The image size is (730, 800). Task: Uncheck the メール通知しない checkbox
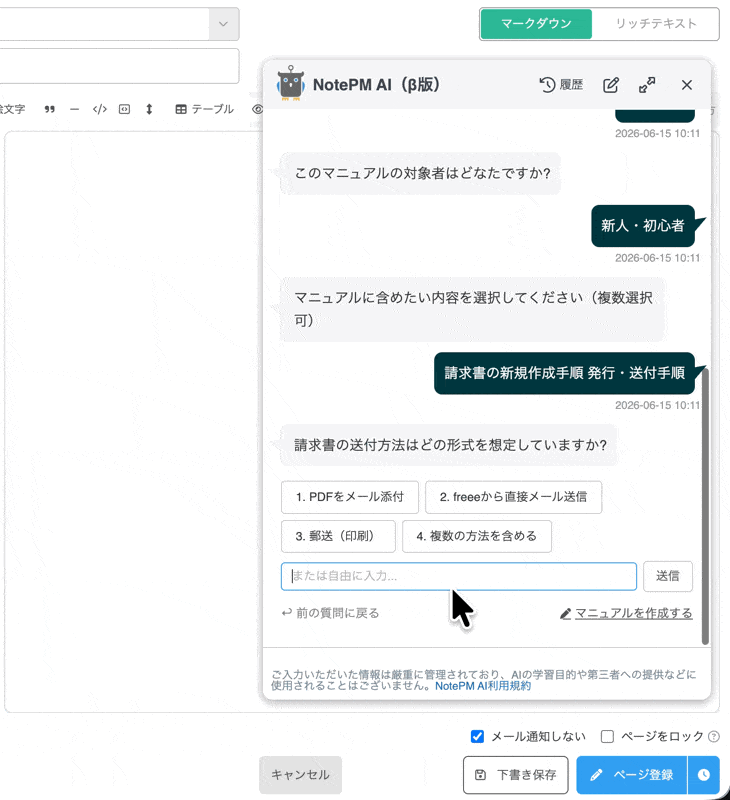[x=477, y=736]
